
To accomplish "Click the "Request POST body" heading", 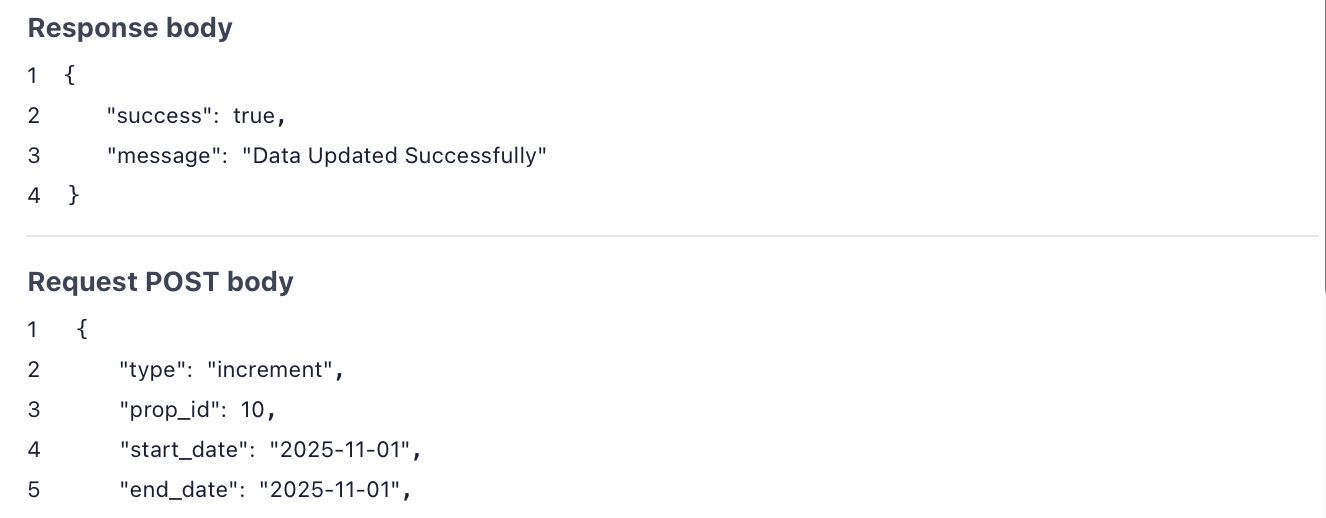I will click(160, 282).
